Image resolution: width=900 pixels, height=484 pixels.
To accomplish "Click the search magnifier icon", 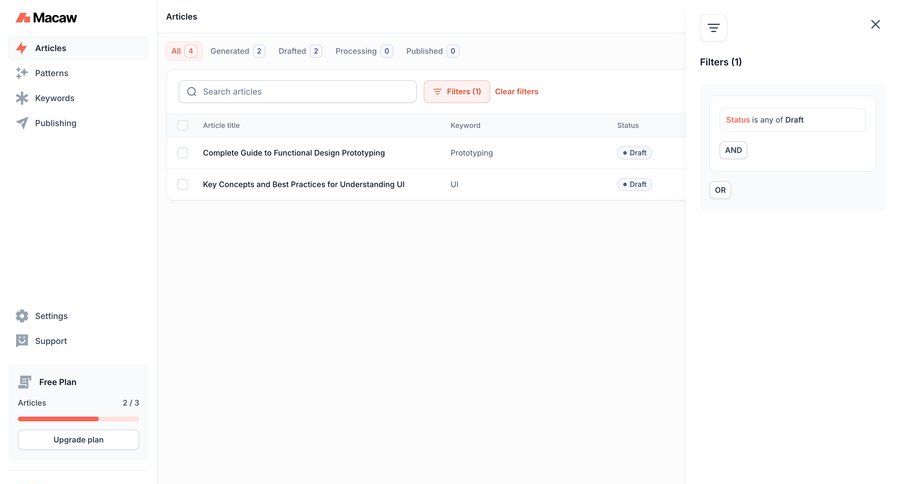I will [192, 92].
